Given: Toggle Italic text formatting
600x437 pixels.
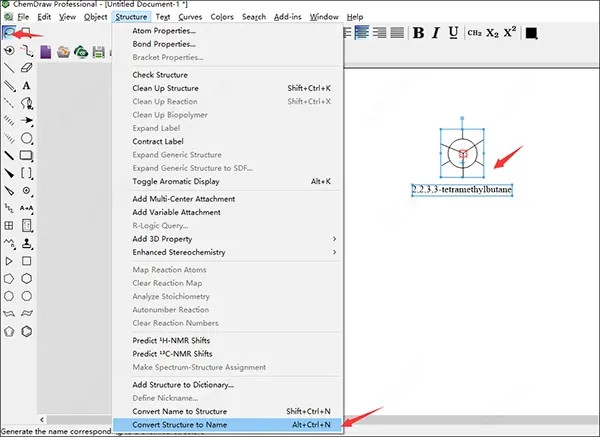Looking at the screenshot, I should click(437, 33).
